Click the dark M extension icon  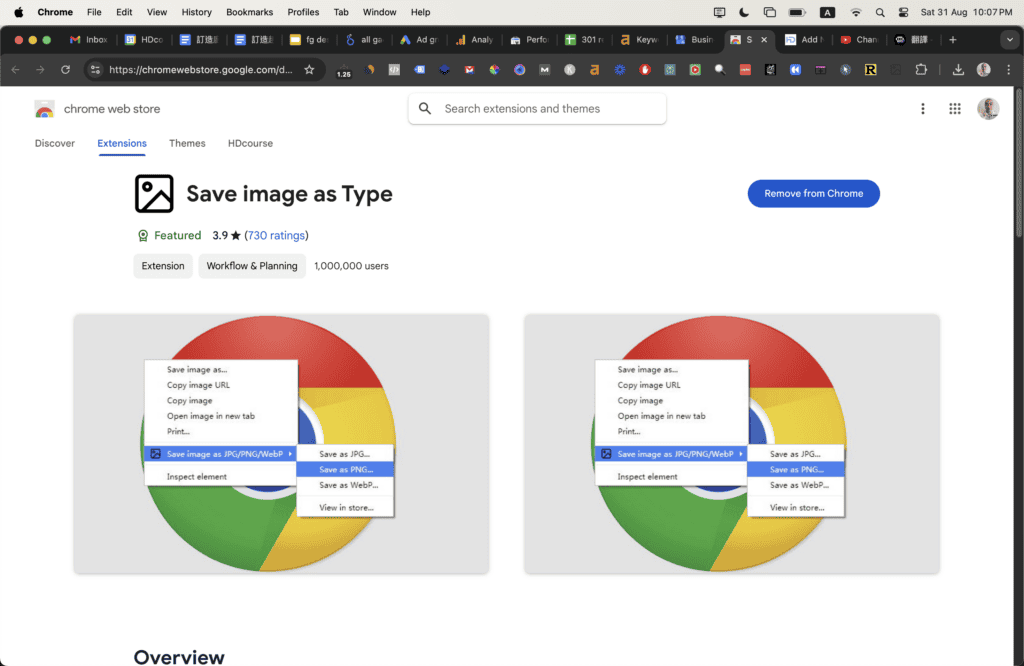(x=545, y=70)
